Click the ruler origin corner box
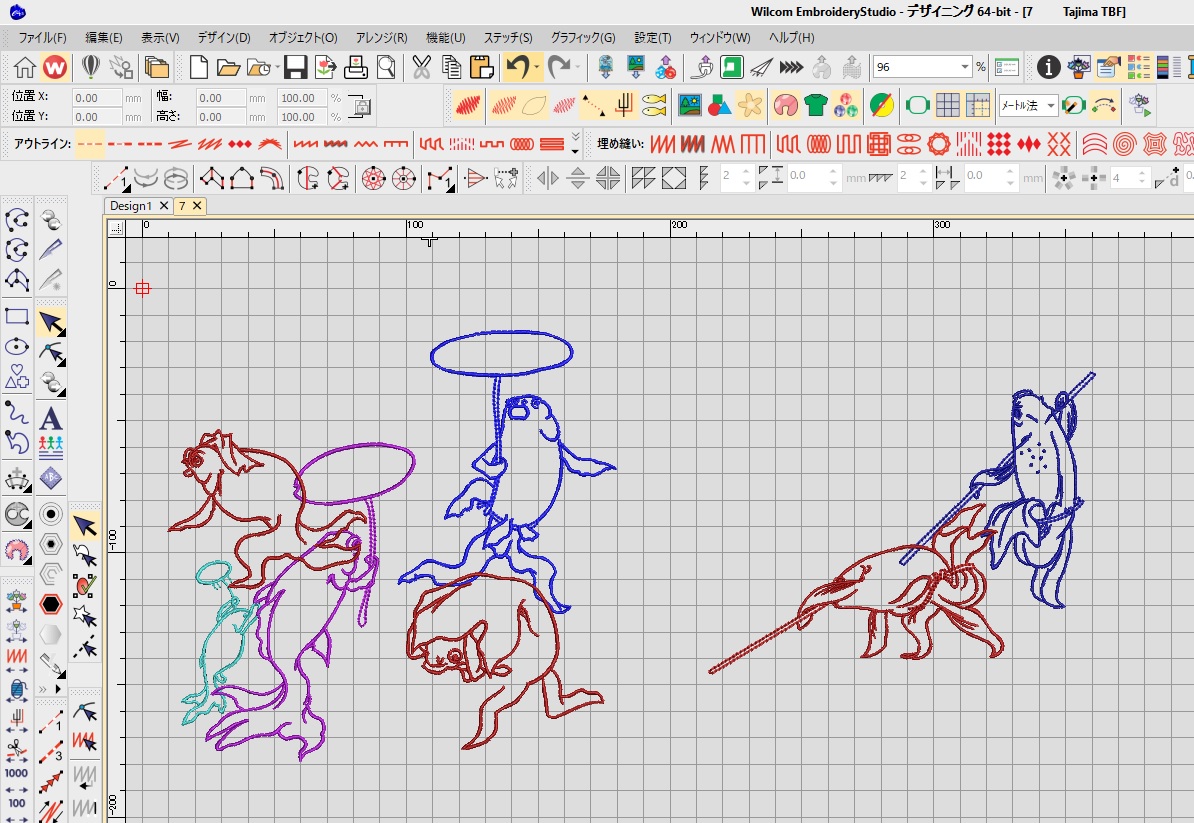Viewport: 1194px width, 823px height. click(116, 227)
